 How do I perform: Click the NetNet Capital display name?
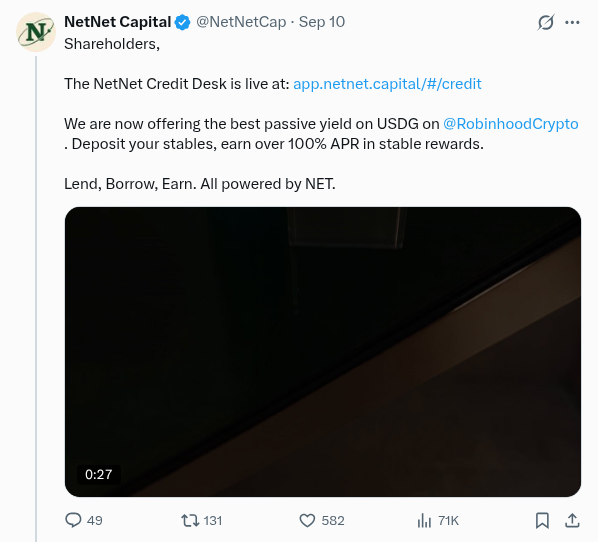pyautogui.click(x=117, y=22)
